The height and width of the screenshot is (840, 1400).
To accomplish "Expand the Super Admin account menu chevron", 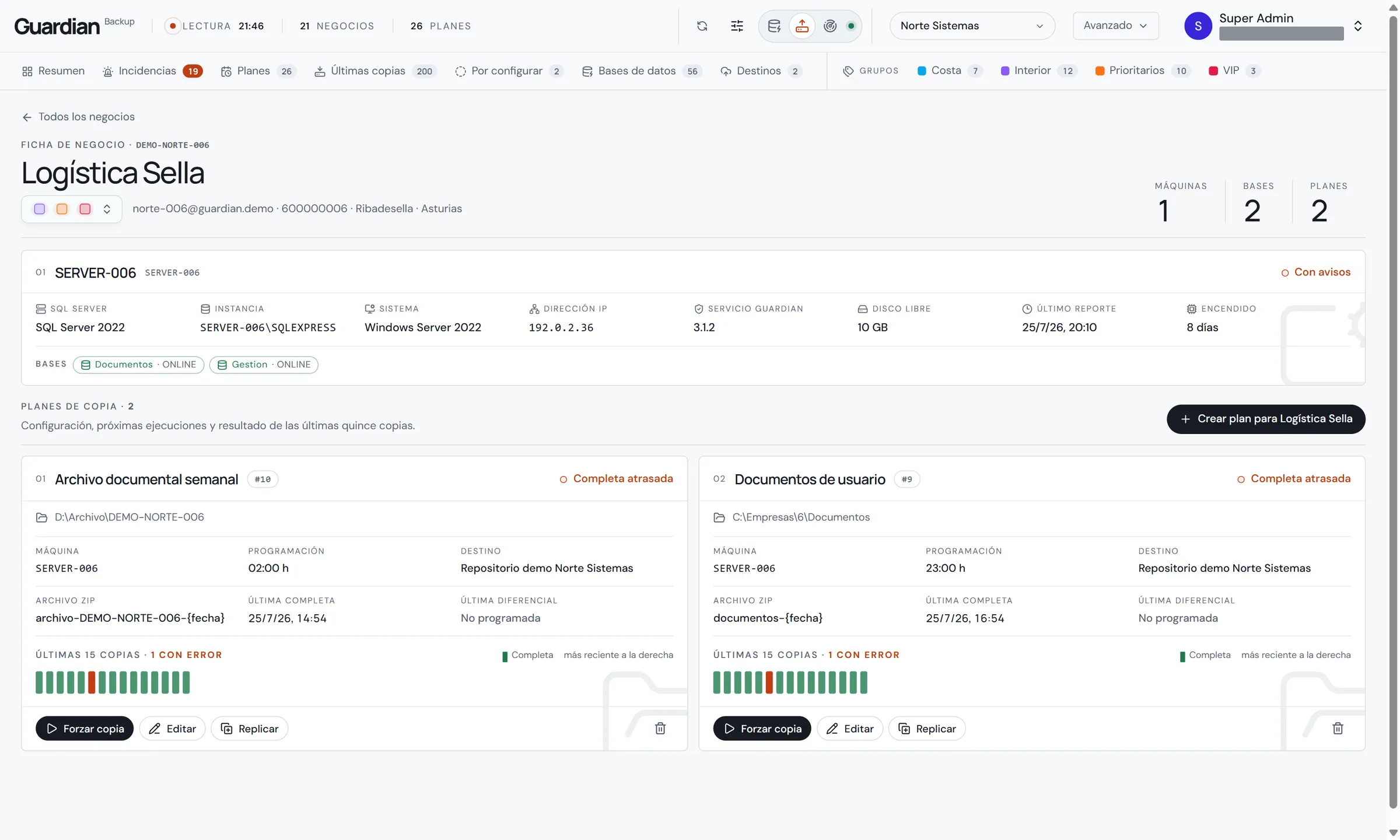I will (1358, 26).
